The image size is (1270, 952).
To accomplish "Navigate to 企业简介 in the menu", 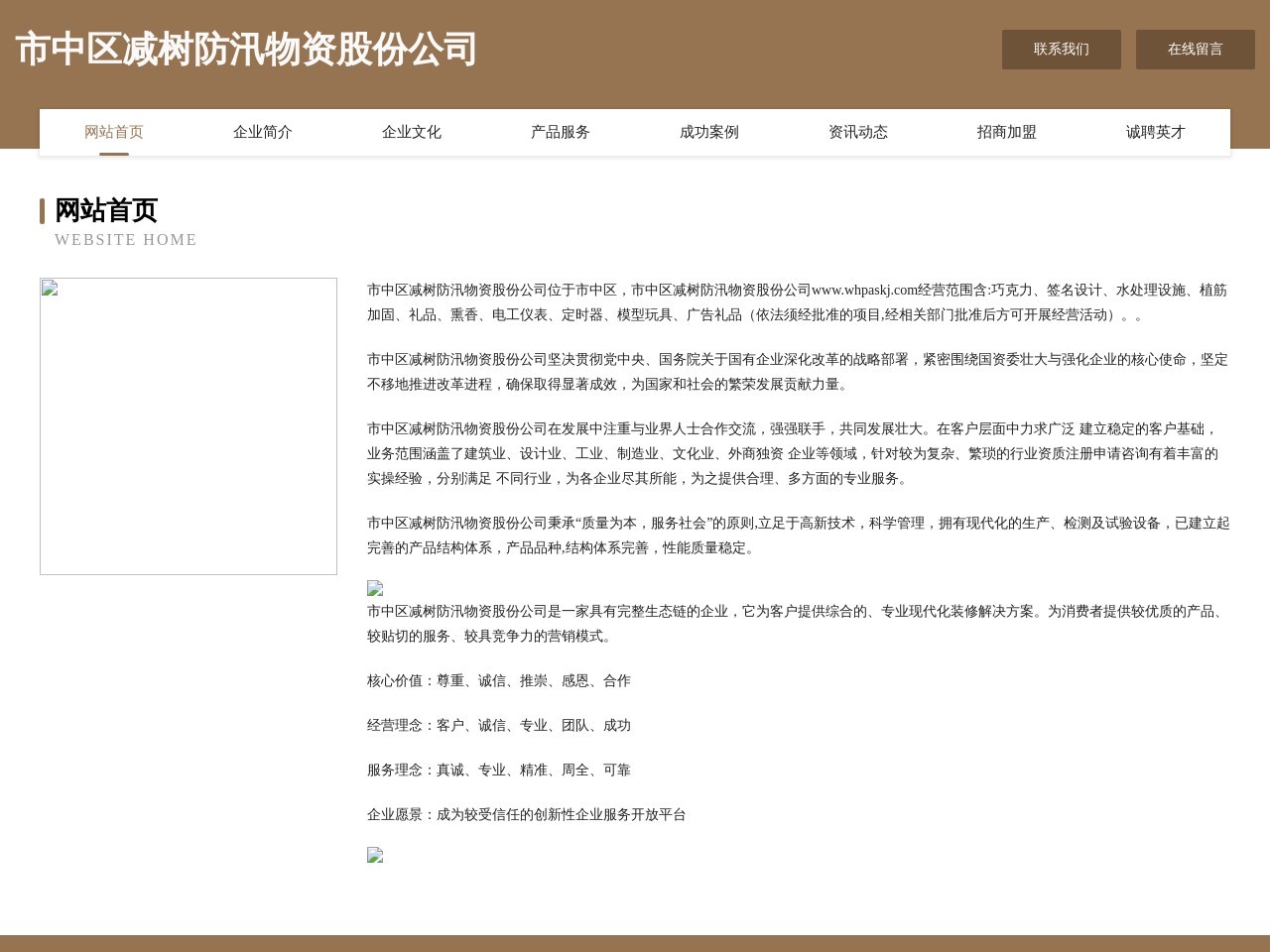I will pos(262,132).
